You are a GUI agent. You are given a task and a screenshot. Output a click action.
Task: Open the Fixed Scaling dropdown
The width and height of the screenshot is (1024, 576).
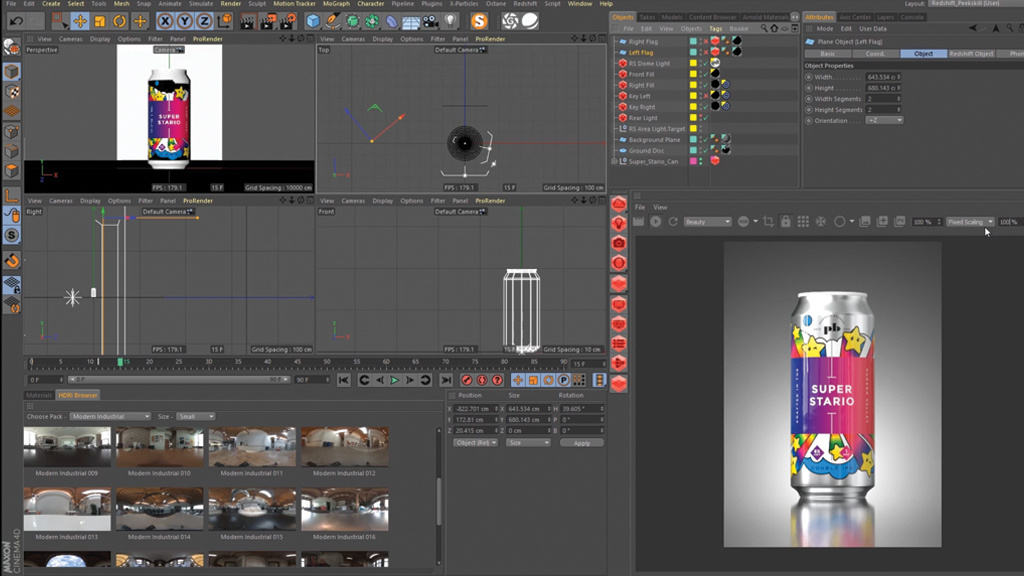(970, 222)
